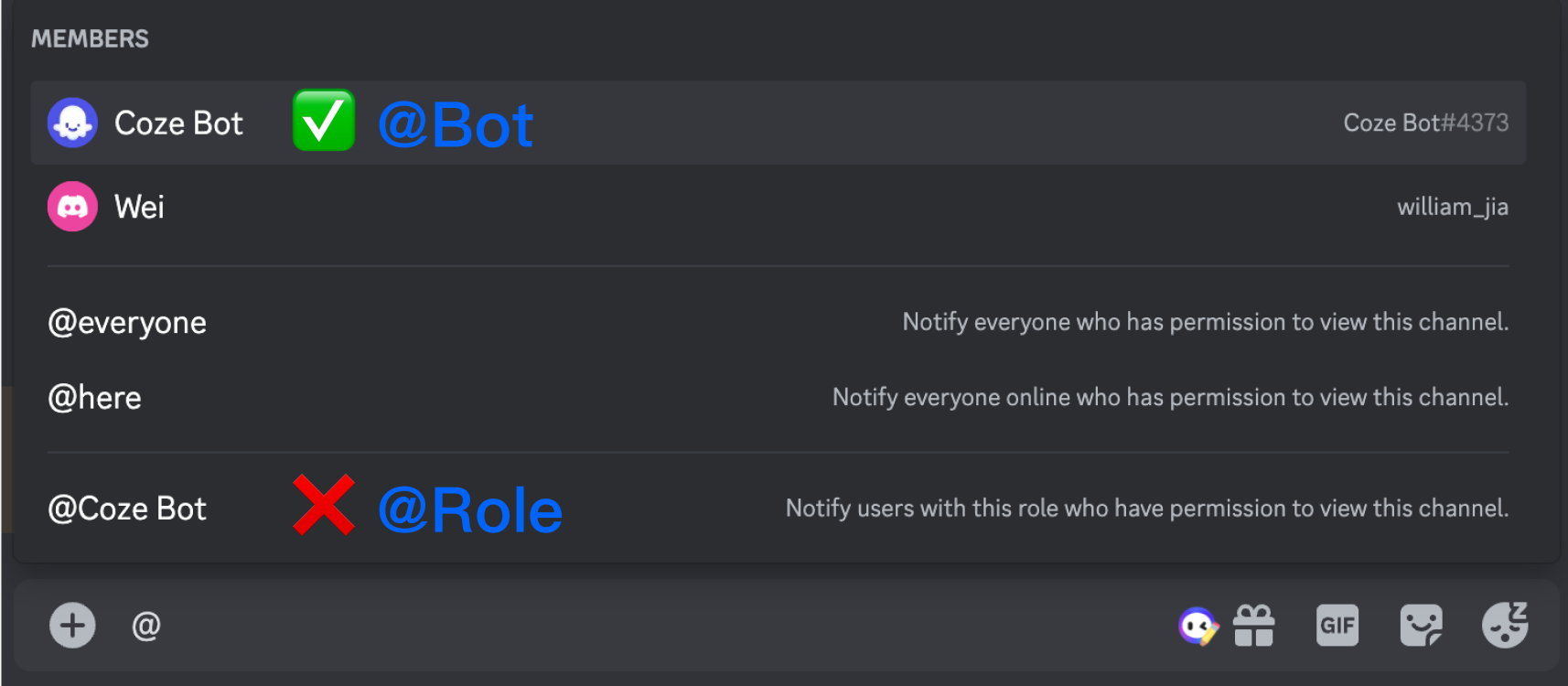
Task: Click the red X beside @Coze Bot role
Action: pos(323,505)
